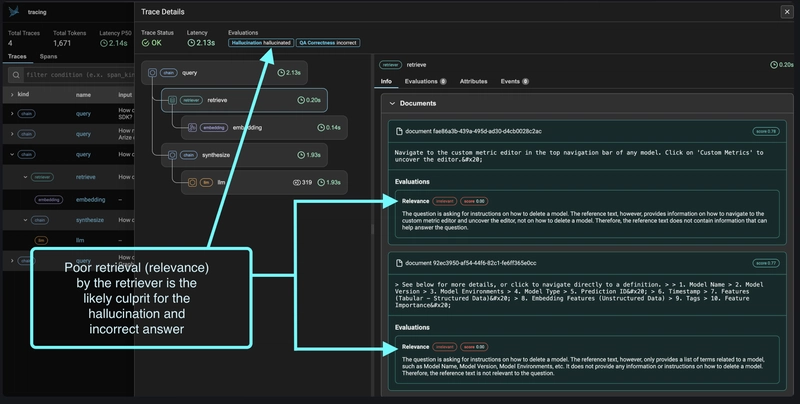800x404 pixels.
Task: Open the Attributes tab
Action: (x=473, y=81)
